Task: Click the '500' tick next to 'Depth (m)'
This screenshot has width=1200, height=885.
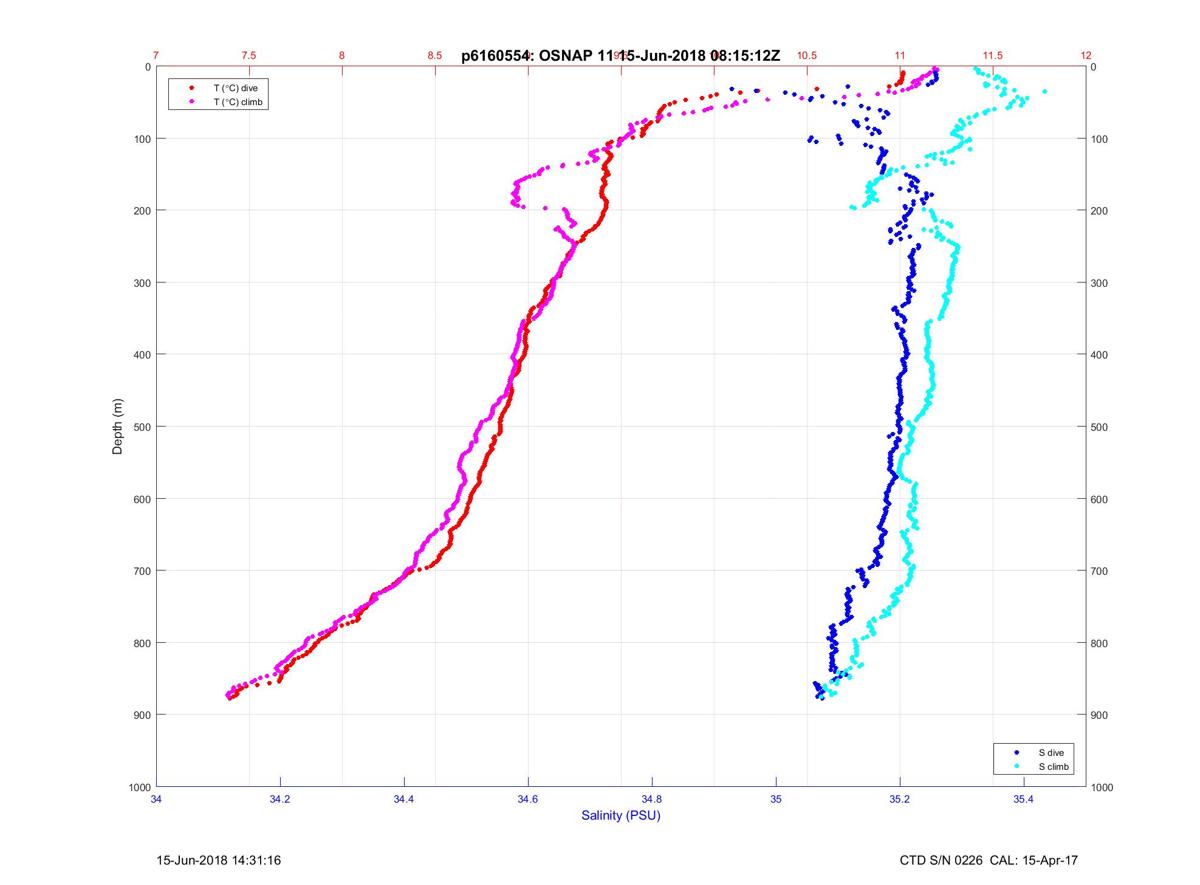Action: point(141,427)
